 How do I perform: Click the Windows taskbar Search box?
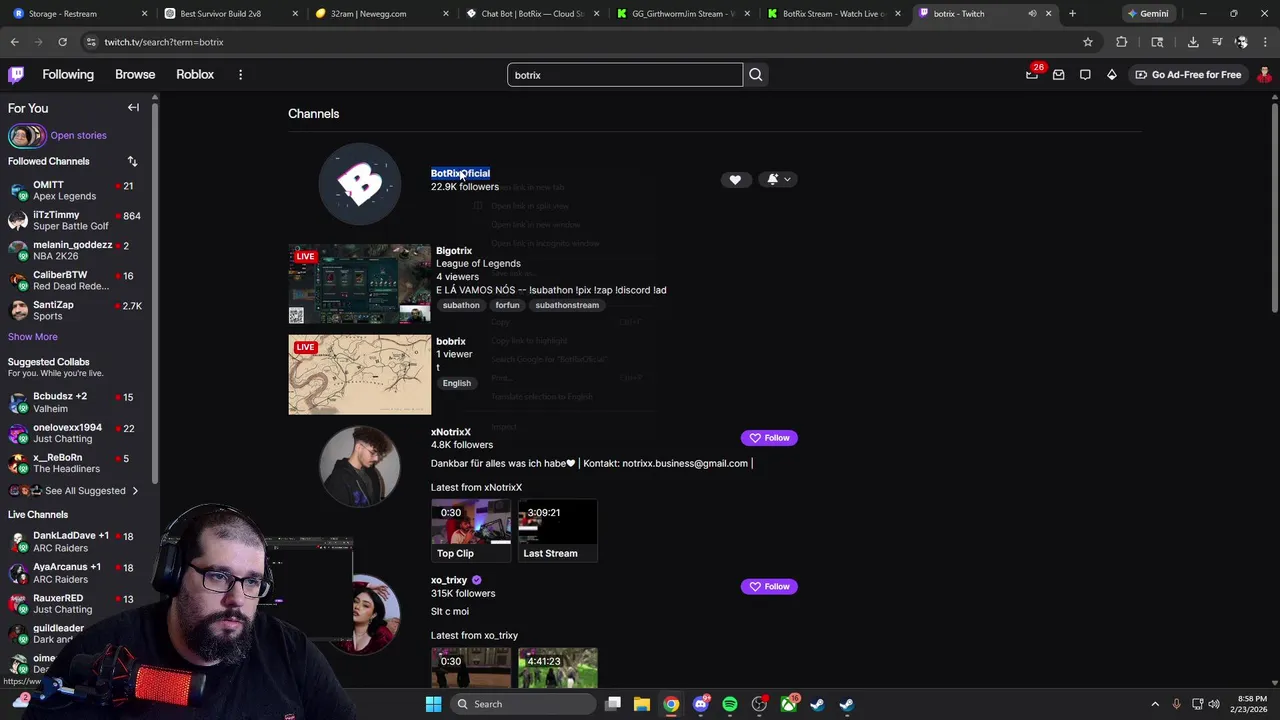pyautogui.click(x=521, y=704)
